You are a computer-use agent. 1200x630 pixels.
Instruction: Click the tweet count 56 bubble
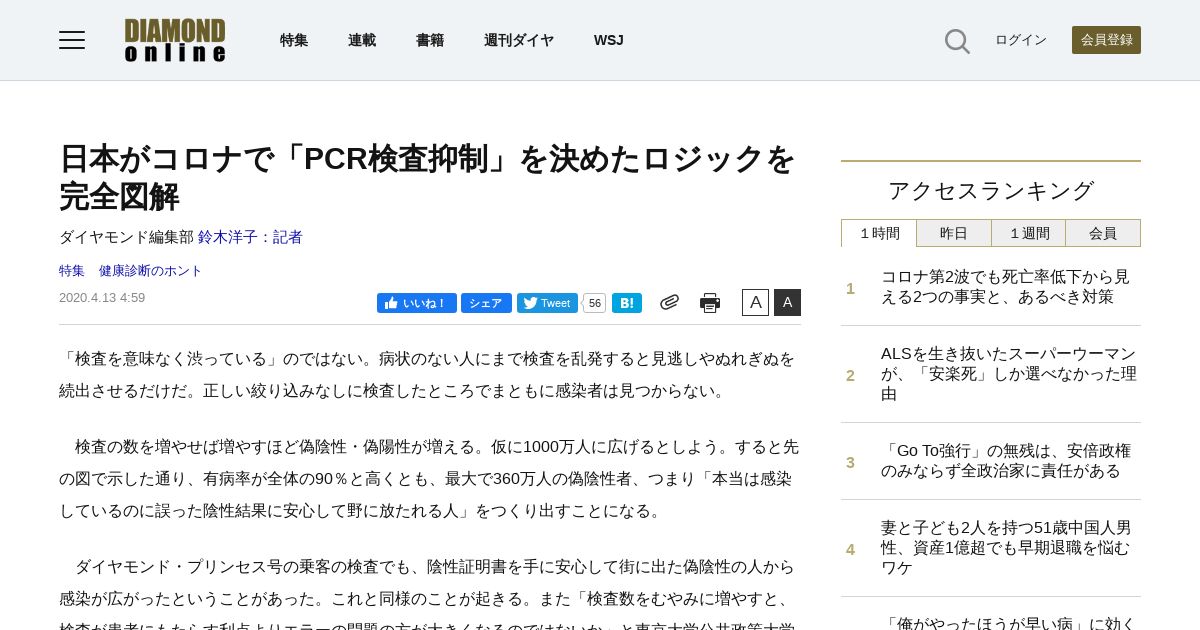[595, 303]
